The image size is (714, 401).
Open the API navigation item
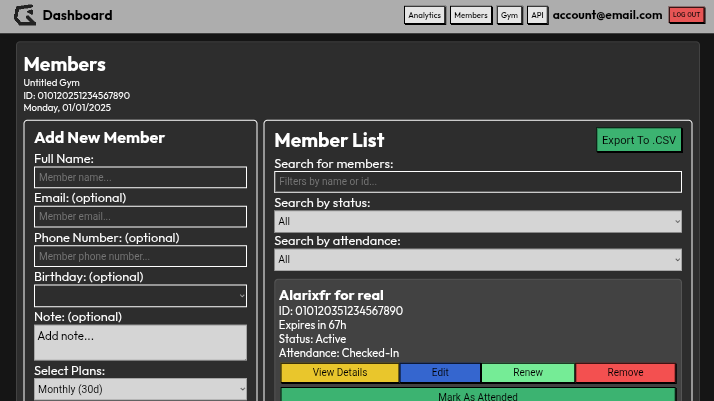(537, 15)
